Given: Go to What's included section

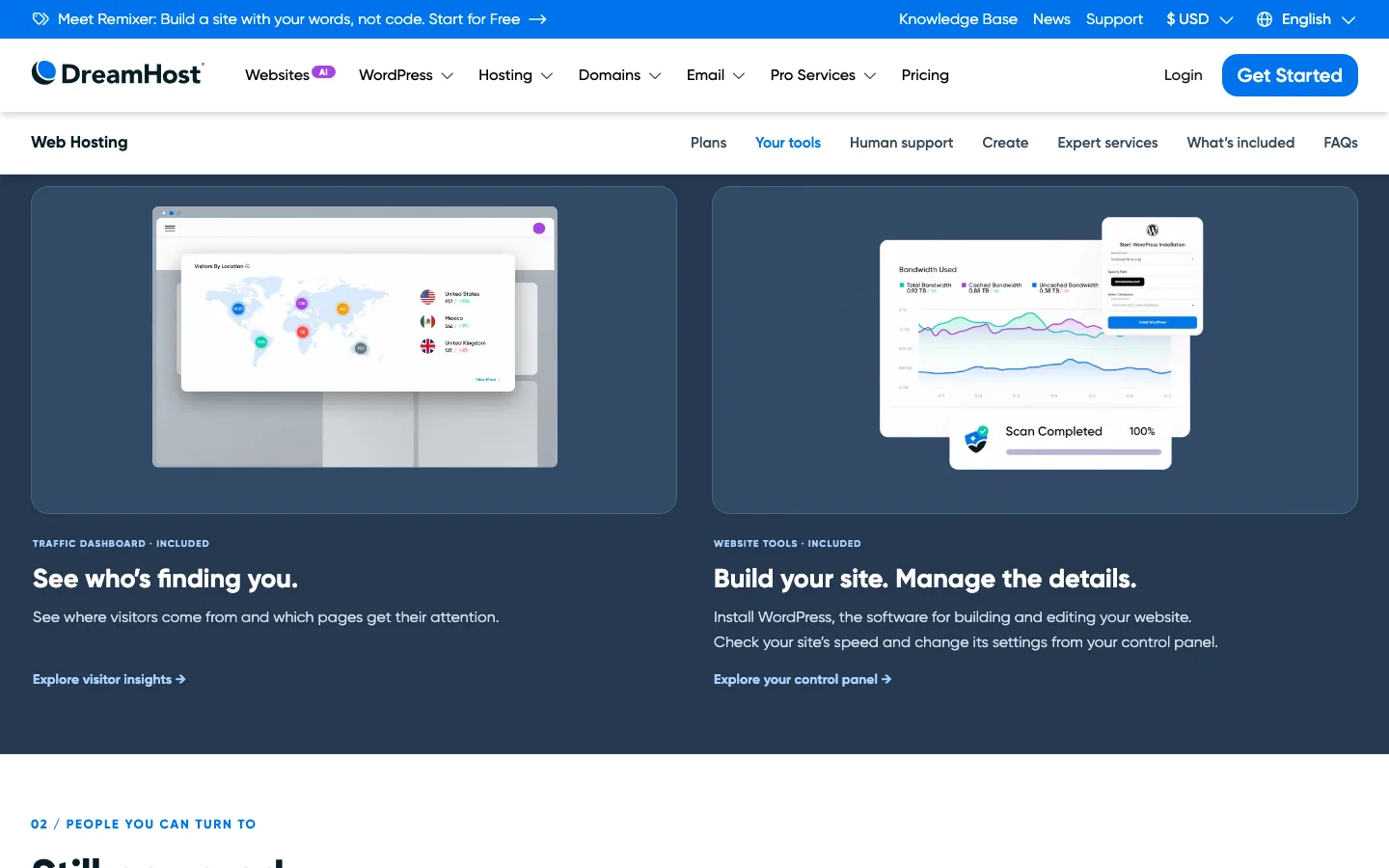Looking at the screenshot, I should tap(1240, 143).
